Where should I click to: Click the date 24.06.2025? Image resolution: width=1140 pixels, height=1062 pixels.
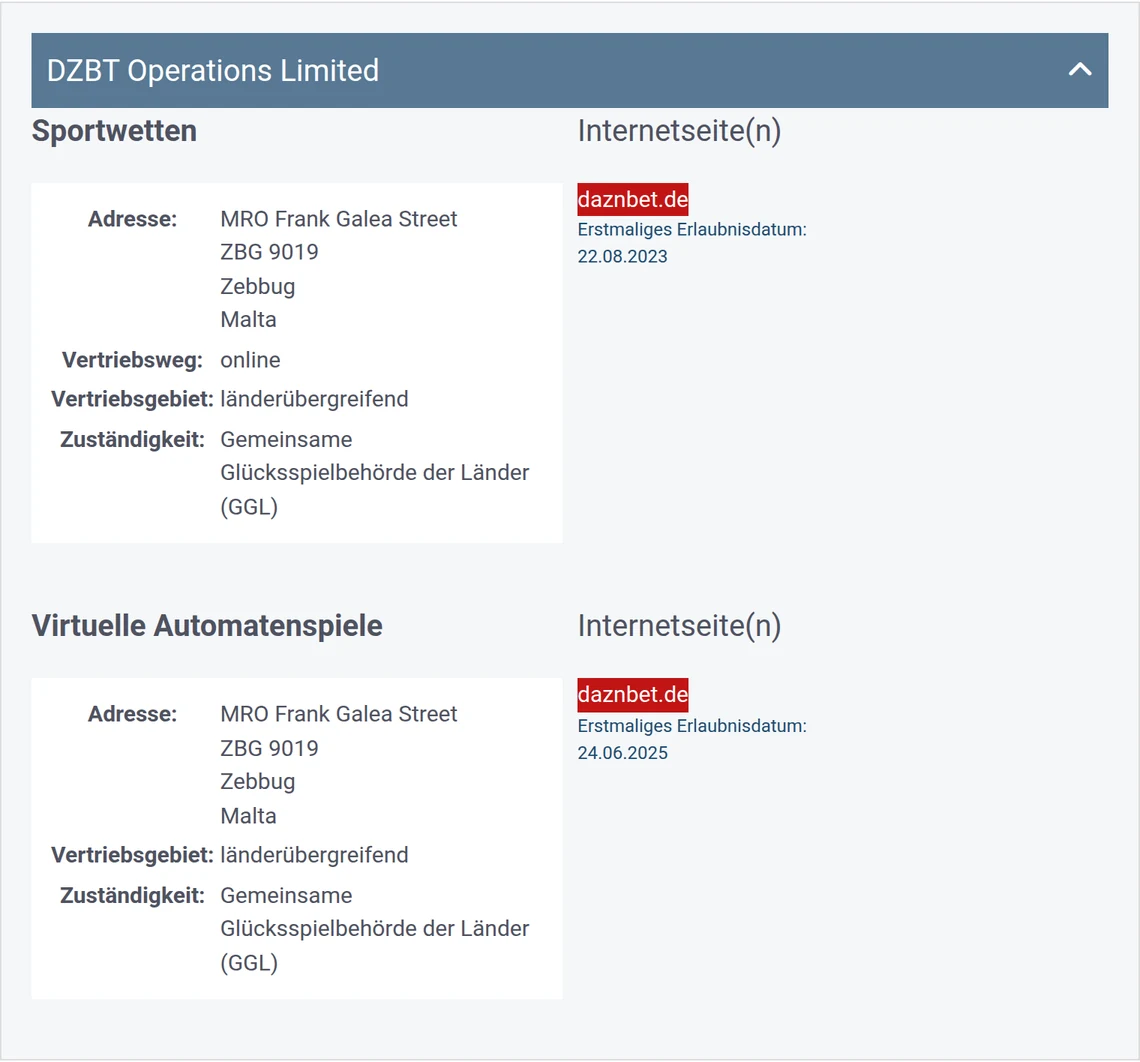pyautogui.click(x=622, y=753)
